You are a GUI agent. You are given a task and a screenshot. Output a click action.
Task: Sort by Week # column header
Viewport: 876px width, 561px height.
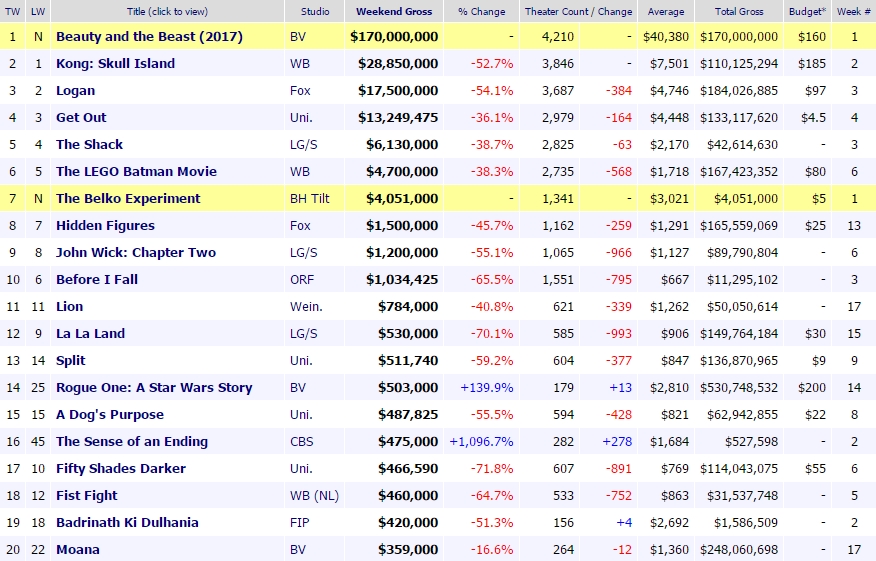click(x=854, y=11)
